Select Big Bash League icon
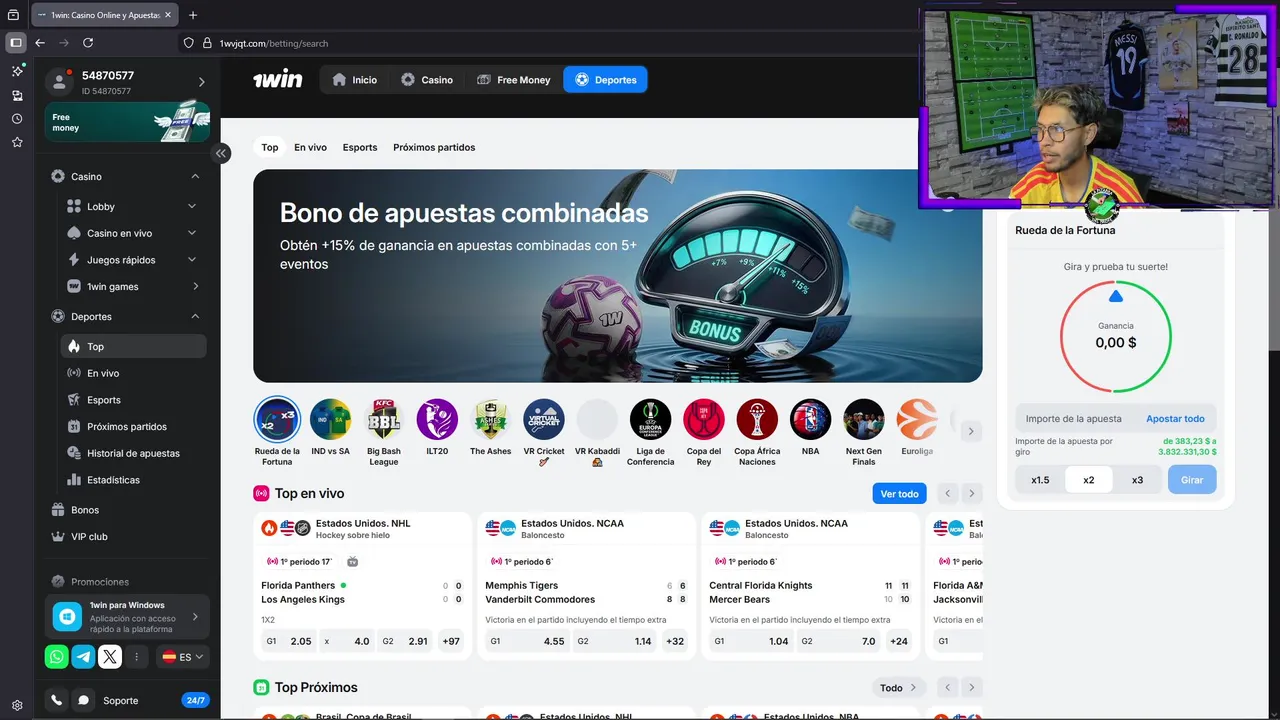This screenshot has width=1280, height=720. click(x=384, y=419)
